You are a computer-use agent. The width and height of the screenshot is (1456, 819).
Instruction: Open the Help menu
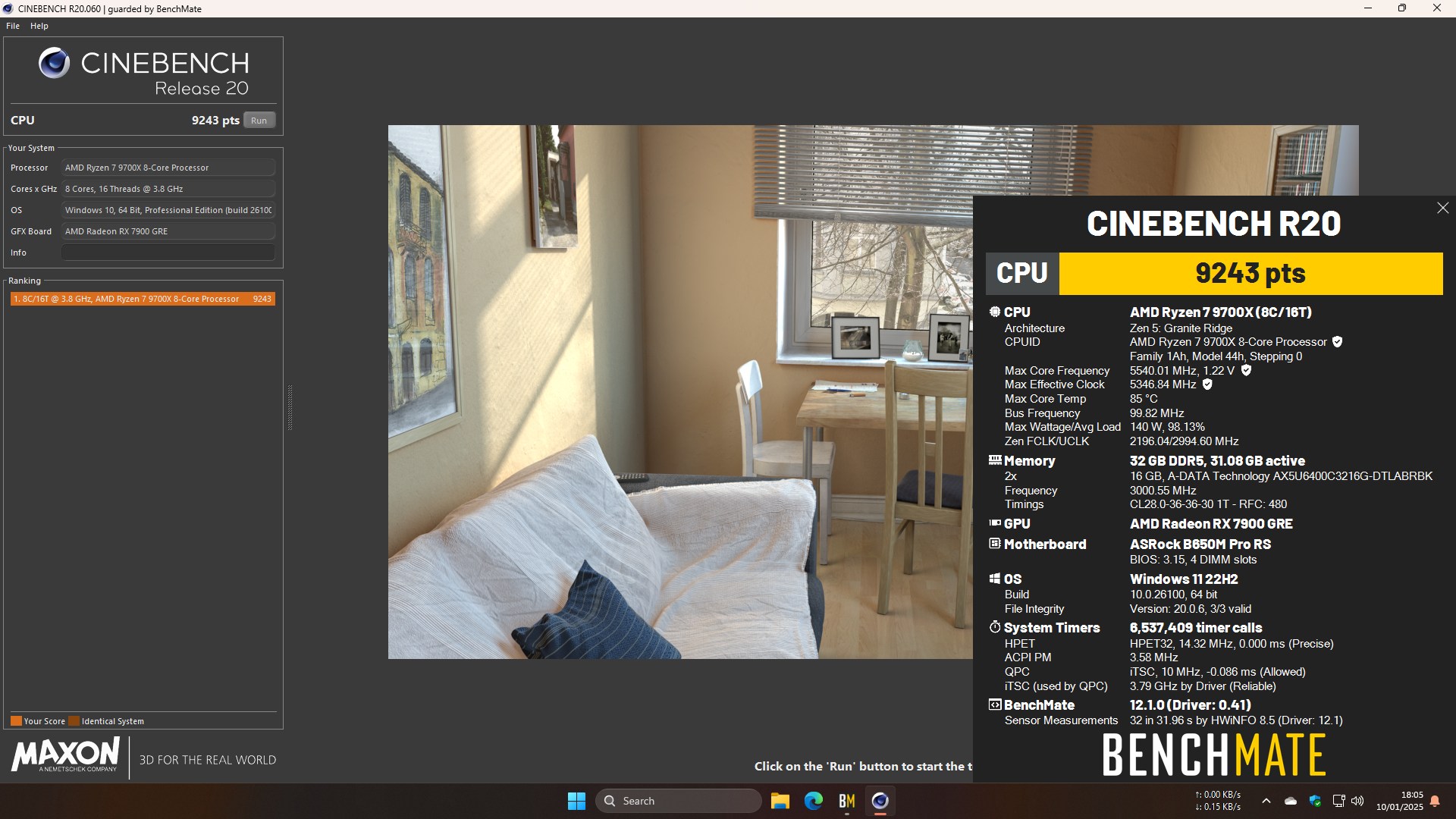coord(39,26)
